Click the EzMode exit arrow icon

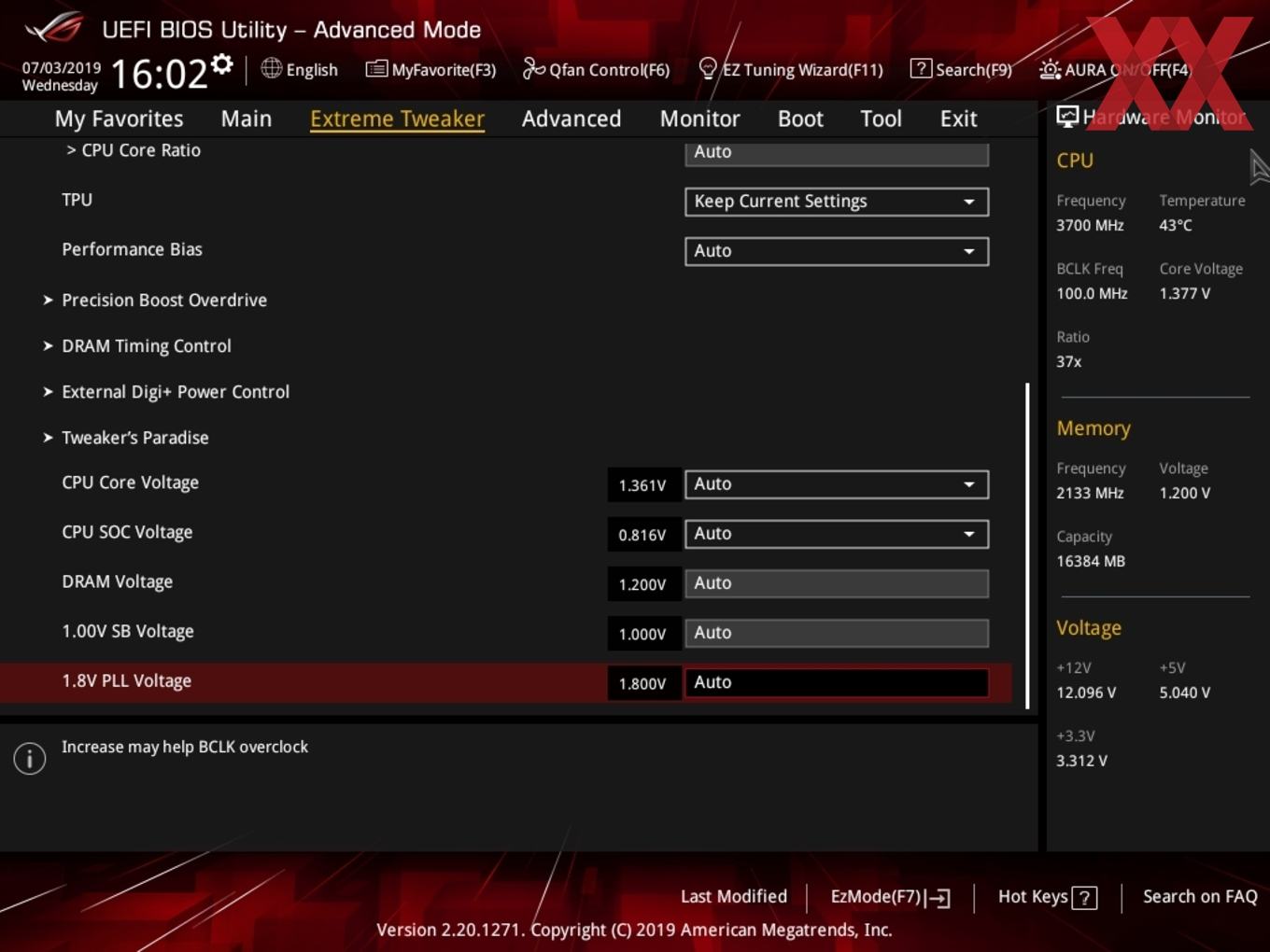pyautogui.click(x=939, y=898)
